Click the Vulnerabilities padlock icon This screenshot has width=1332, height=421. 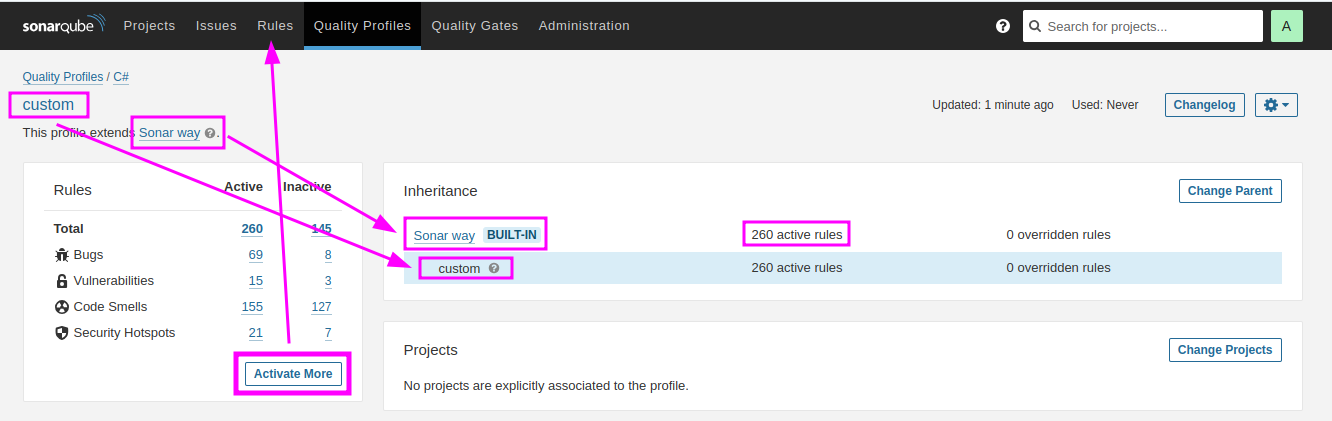pyautogui.click(x=62, y=281)
